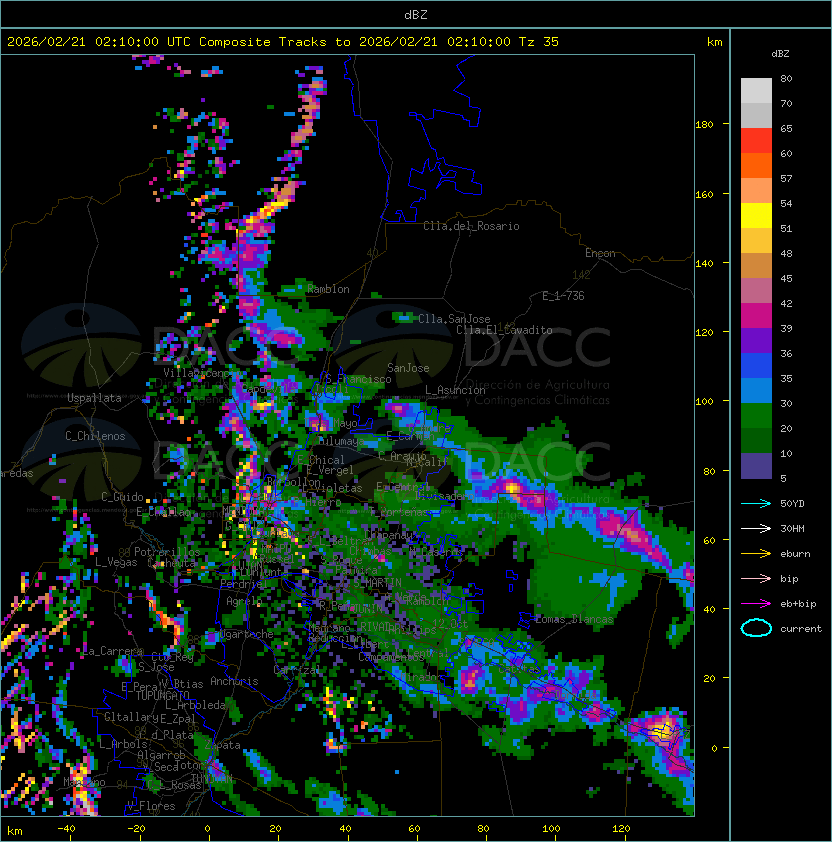Click the 'Zapata' map label
The height and width of the screenshot is (842, 832).
click(x=222, y=745)
